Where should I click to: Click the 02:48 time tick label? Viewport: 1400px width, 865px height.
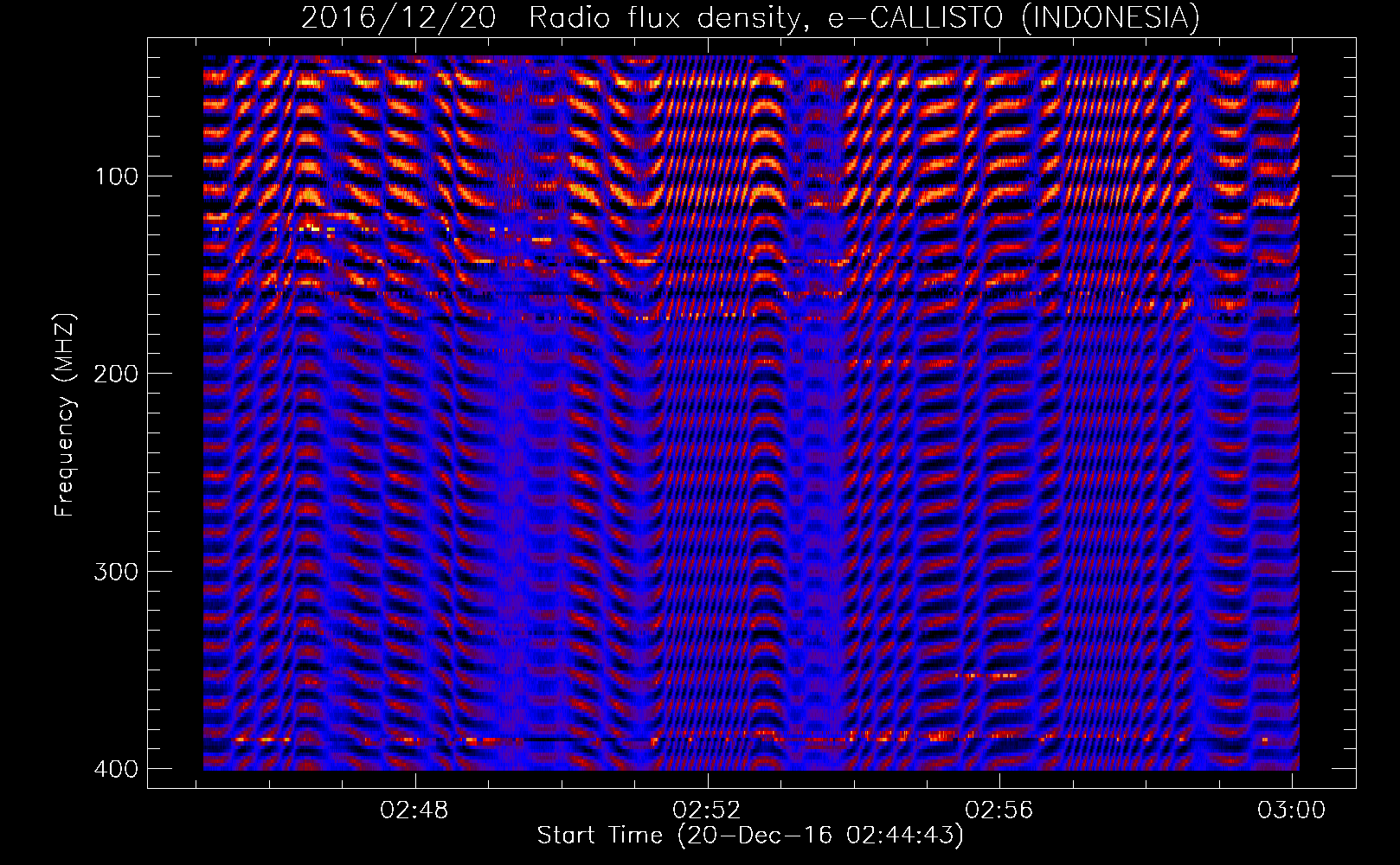coord(414,810)
